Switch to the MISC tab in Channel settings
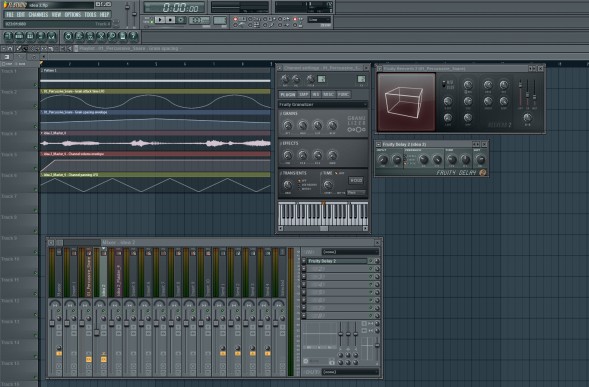 click(x=328, y=94)
